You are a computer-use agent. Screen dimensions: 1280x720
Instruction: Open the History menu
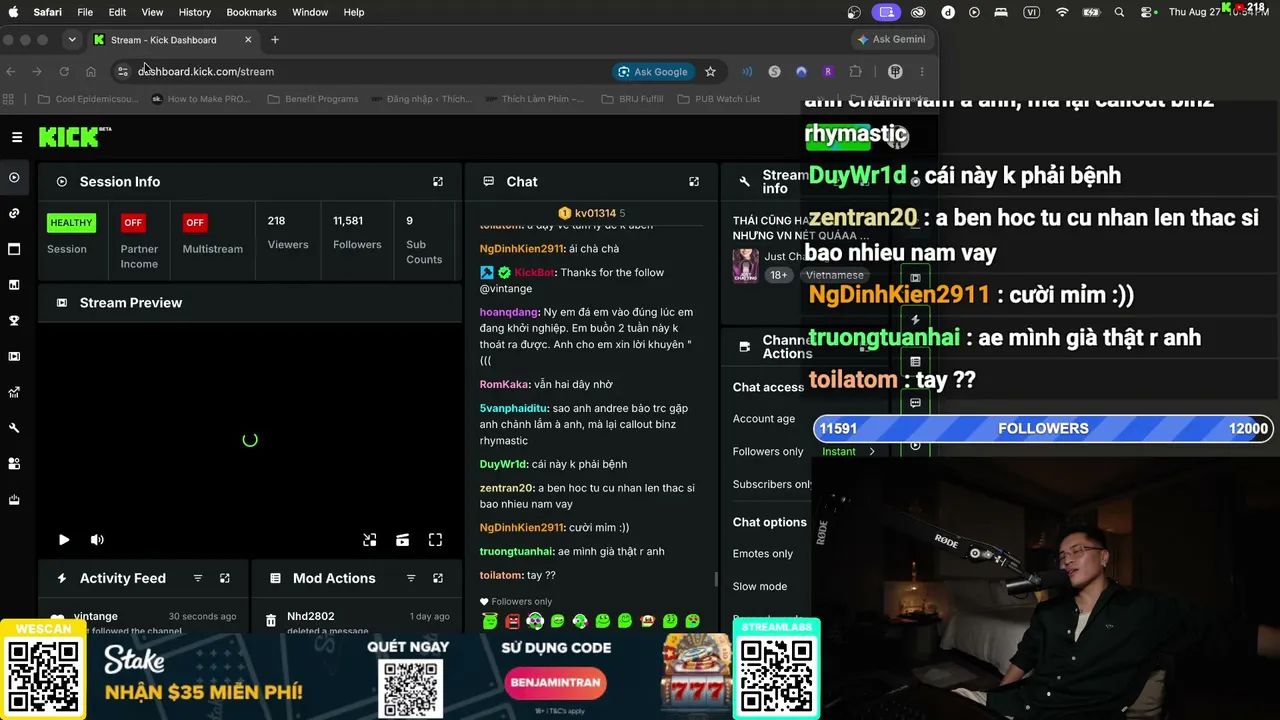point(194,12)
